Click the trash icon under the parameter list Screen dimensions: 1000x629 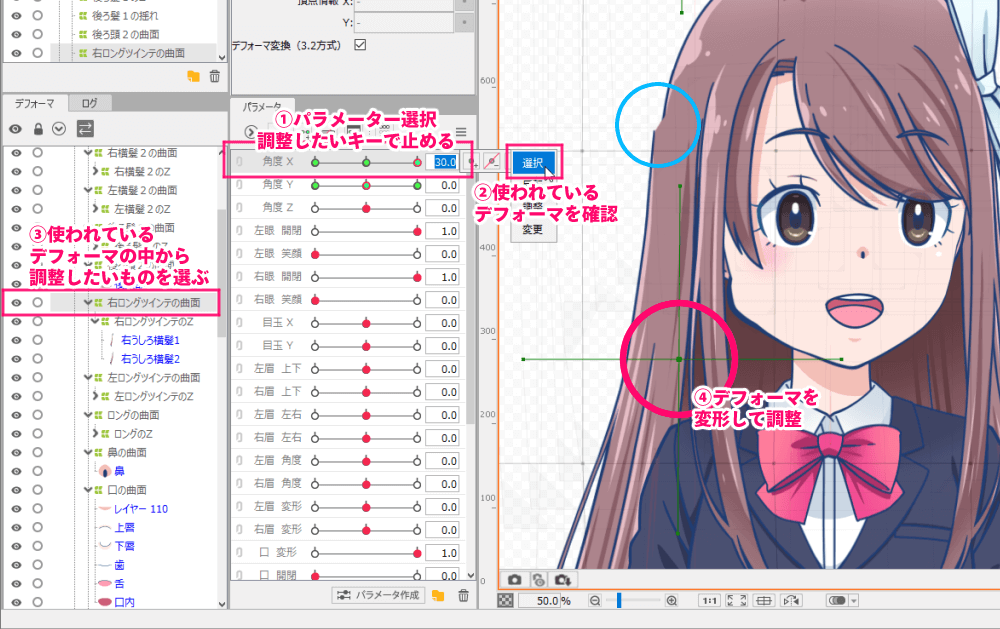coord(464,595)
